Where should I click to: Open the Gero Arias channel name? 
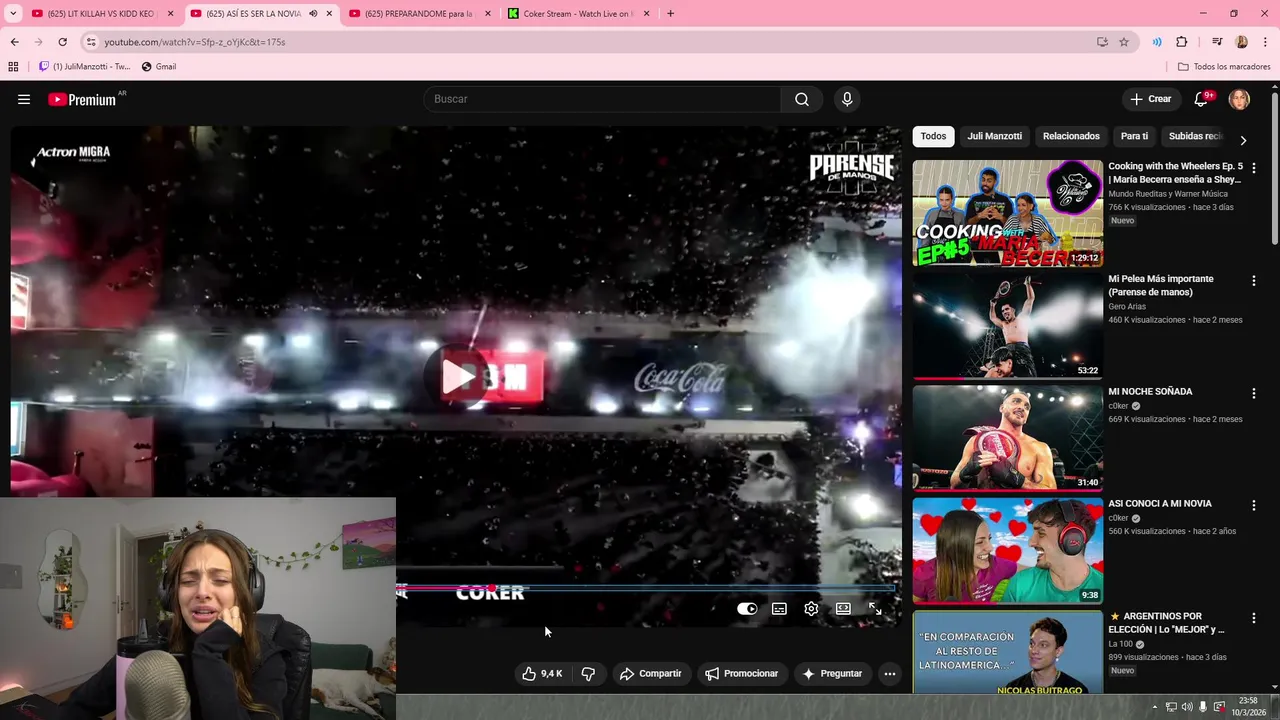pos(1127,307)
